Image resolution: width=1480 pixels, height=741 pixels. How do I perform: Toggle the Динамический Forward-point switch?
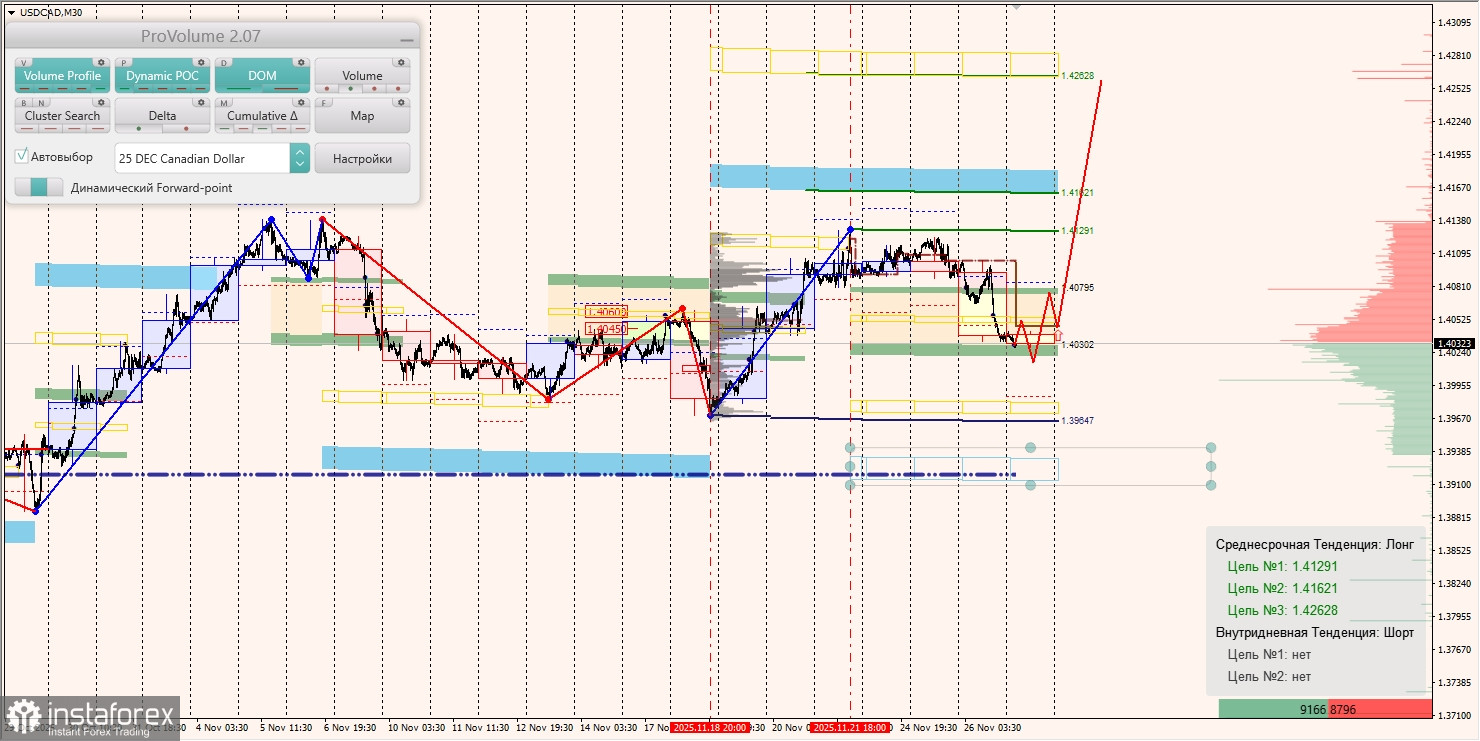pos(38,185)
